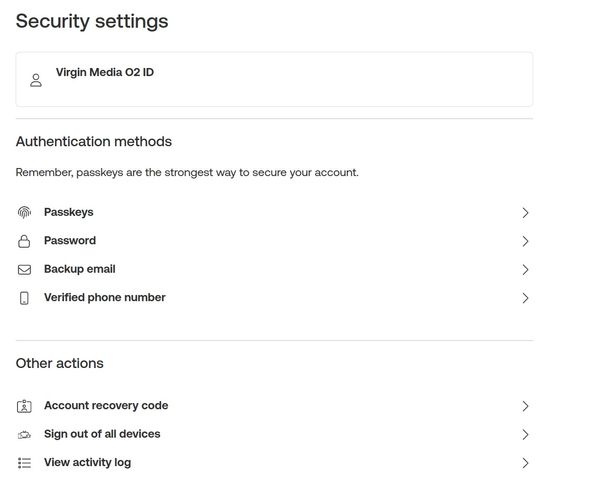This screenshot has height=500, width=600.
Task: Click the Password padlock icon
Action: [24, 241]
